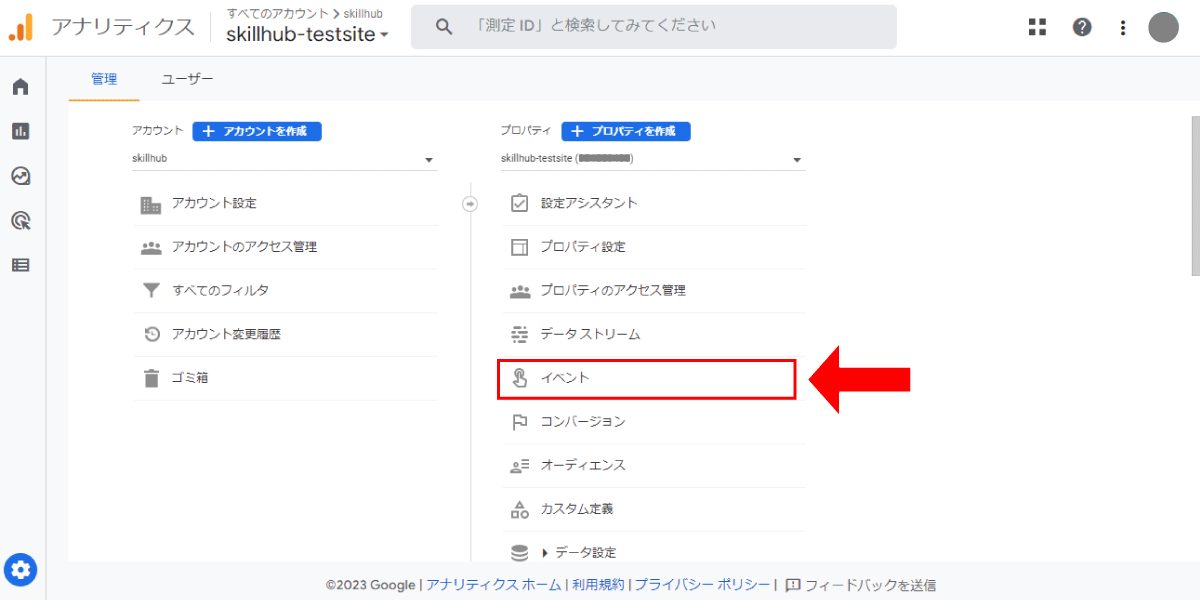The width and height of the screenshot is (1200, 600).
Task: Click the column collapse arrow circle
Action: (x=470, y=204)
